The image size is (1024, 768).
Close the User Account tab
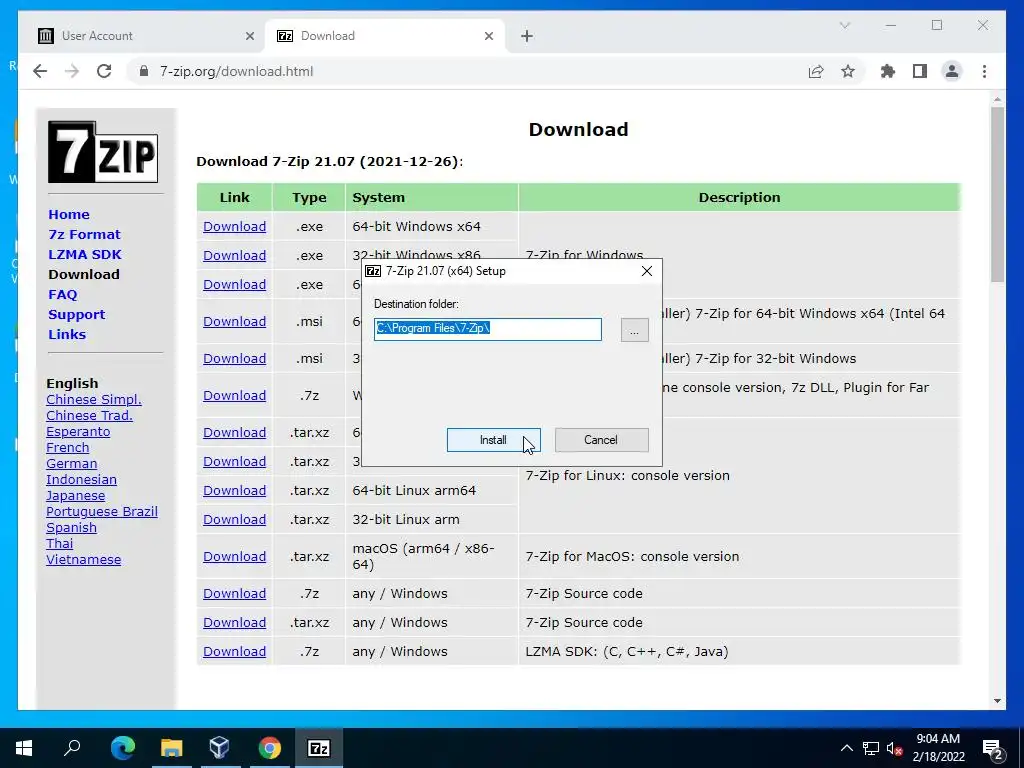pyautogui.click(x=249, y=36)
